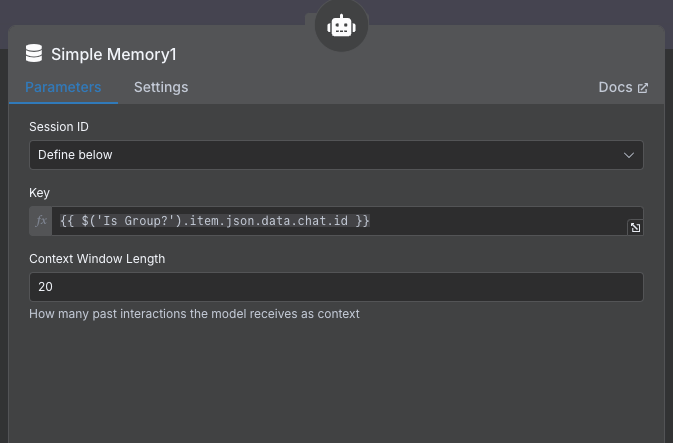The height and width of the screenshot is (443, 673).
Task: Click the Key field label
Action: (x=39, y=193)
